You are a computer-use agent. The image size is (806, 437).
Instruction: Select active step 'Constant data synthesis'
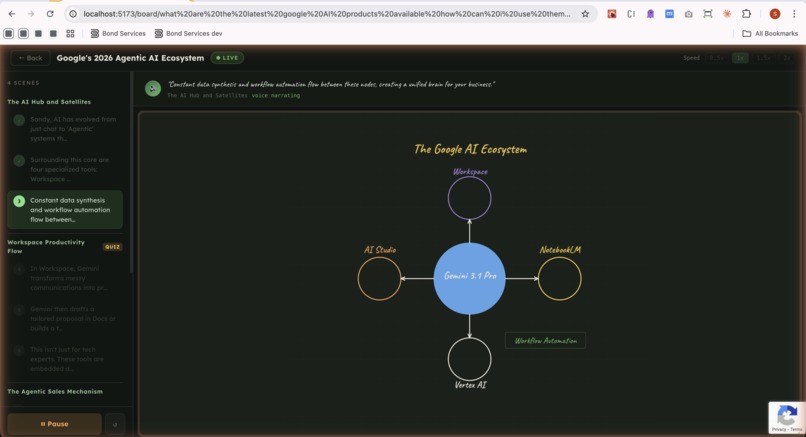tap(65, 210)
